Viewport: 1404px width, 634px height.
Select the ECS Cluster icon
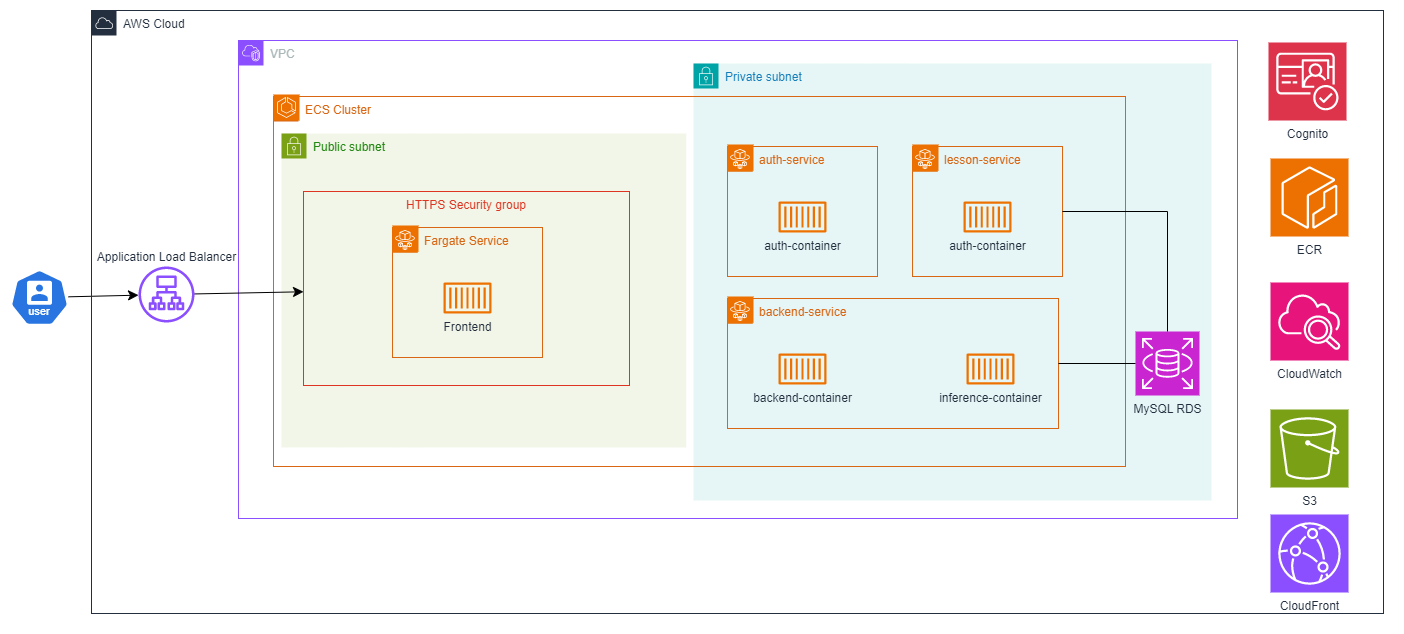pyautogui.click(x=287, y=109)
